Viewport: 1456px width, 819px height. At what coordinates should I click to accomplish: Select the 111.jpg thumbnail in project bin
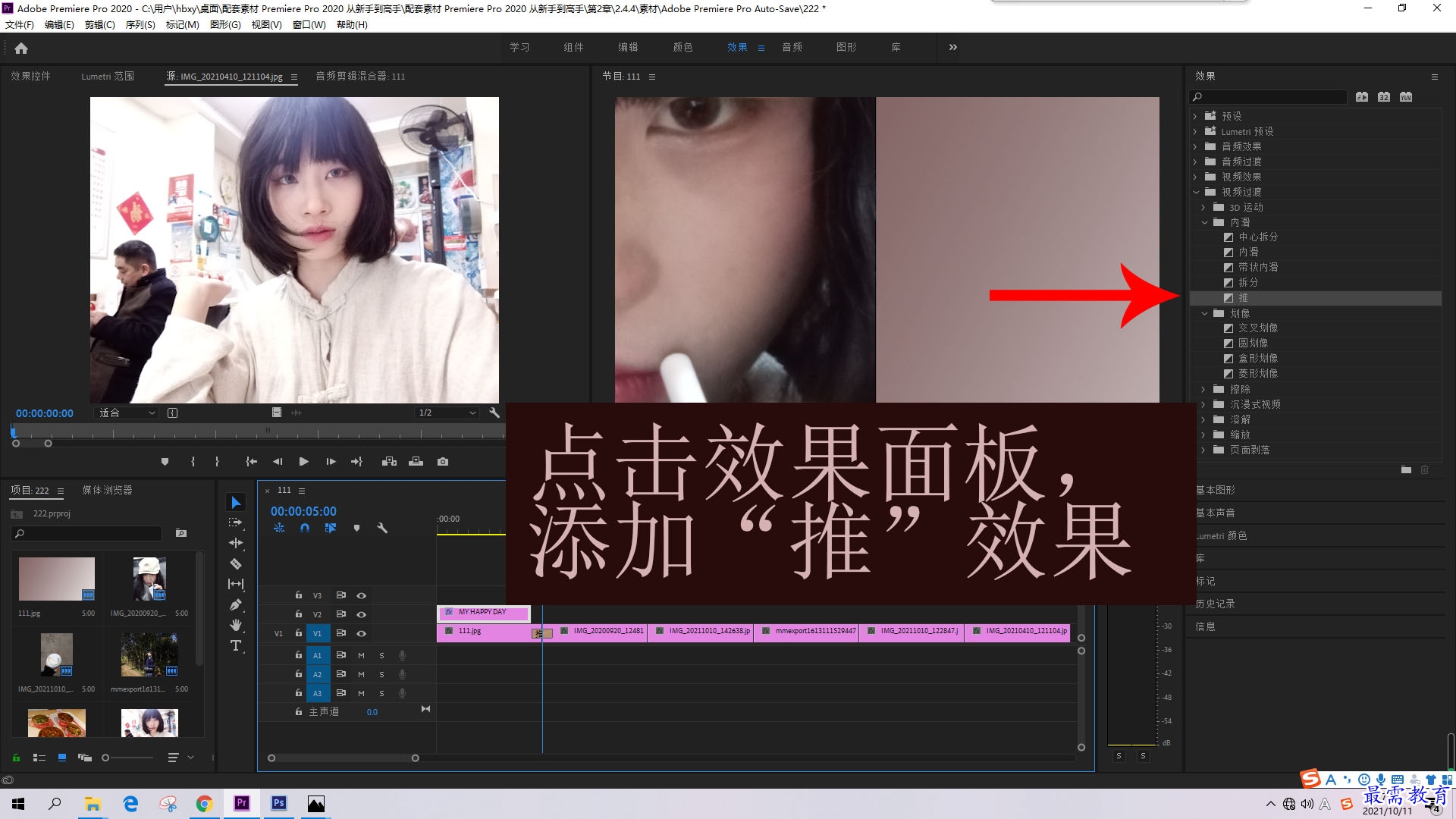coord(57,579)
